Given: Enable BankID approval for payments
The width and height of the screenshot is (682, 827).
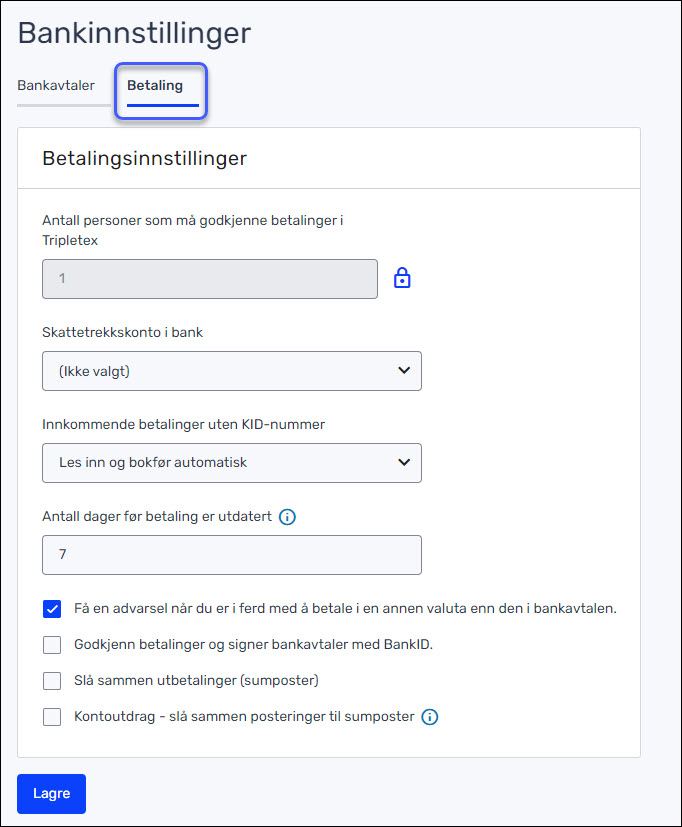Looking at the screenshot, I should coord(51,644).
